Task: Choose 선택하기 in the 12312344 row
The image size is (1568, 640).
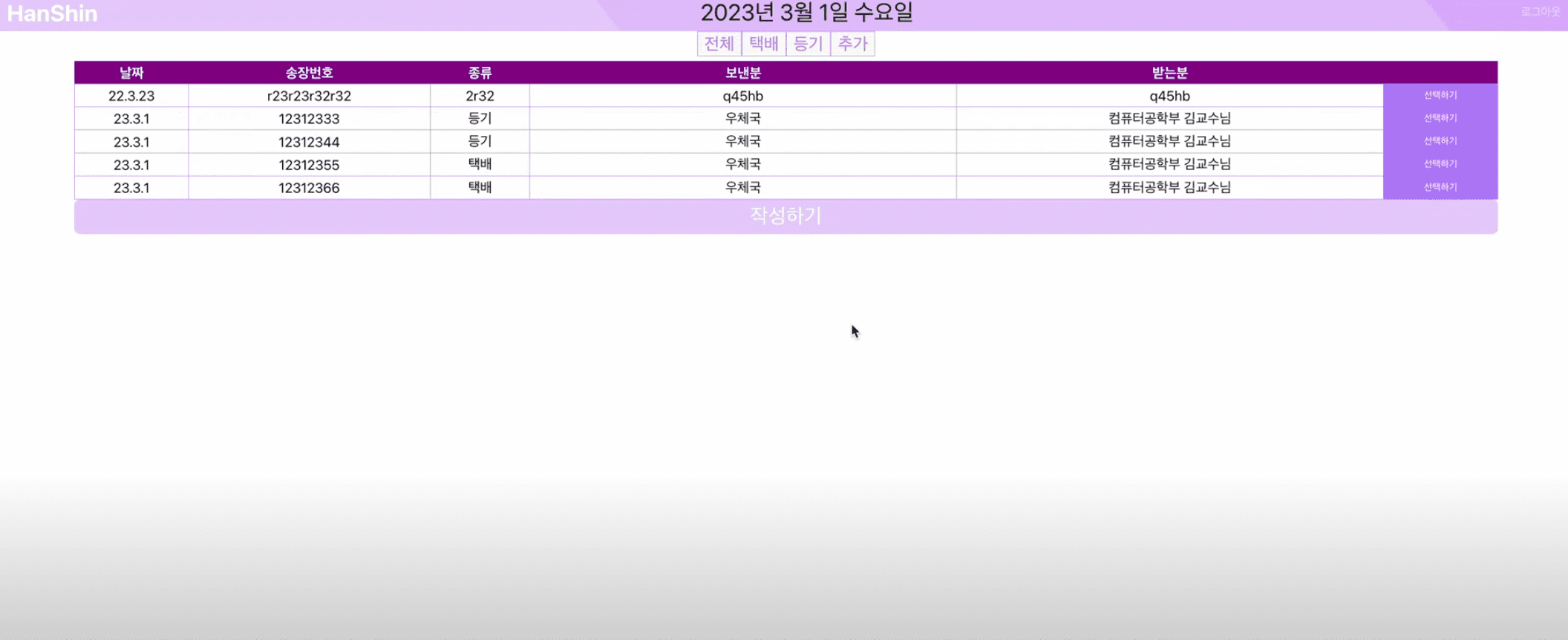Action: point(1440,141)
